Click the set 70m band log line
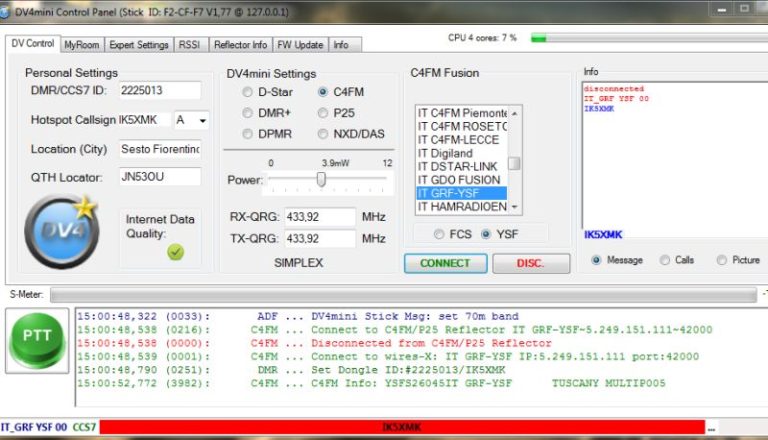 pyautogui.click(x=298, y=317)
